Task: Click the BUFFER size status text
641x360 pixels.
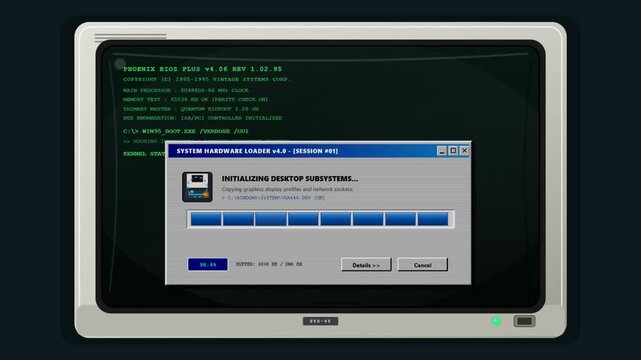Action: pos(269,264)
